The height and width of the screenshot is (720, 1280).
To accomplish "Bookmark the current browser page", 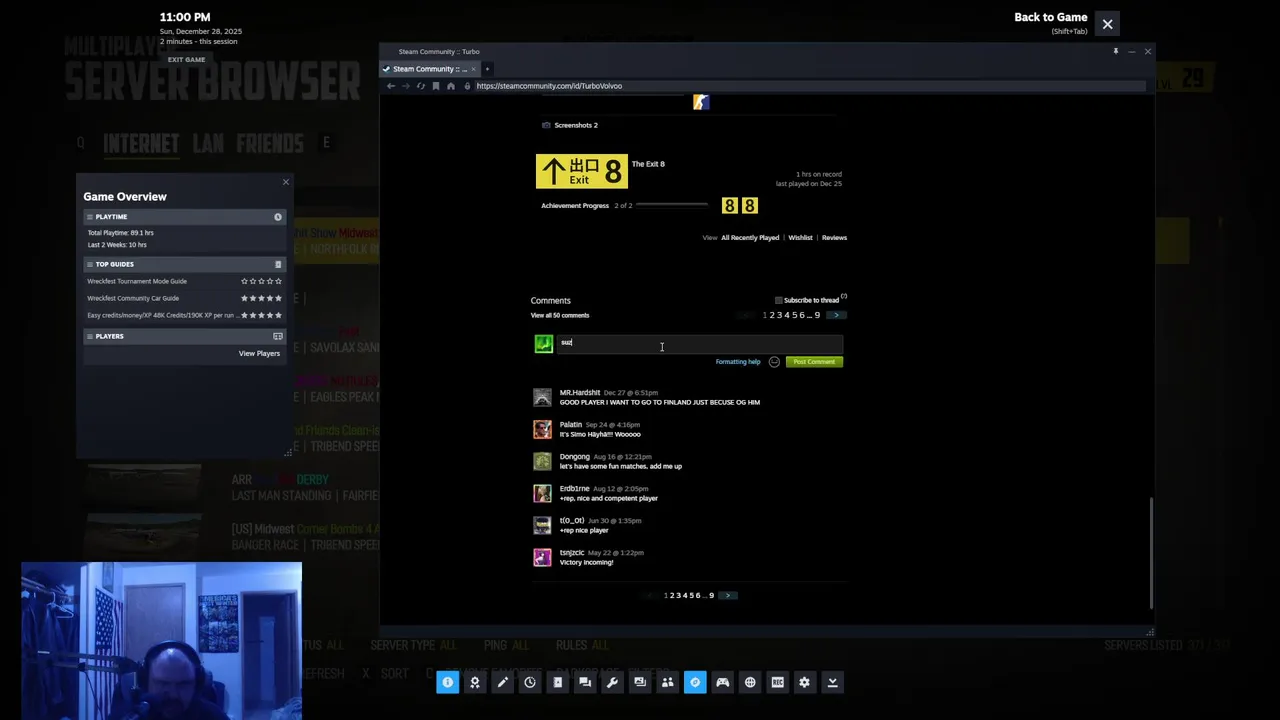I will [435, 86].
